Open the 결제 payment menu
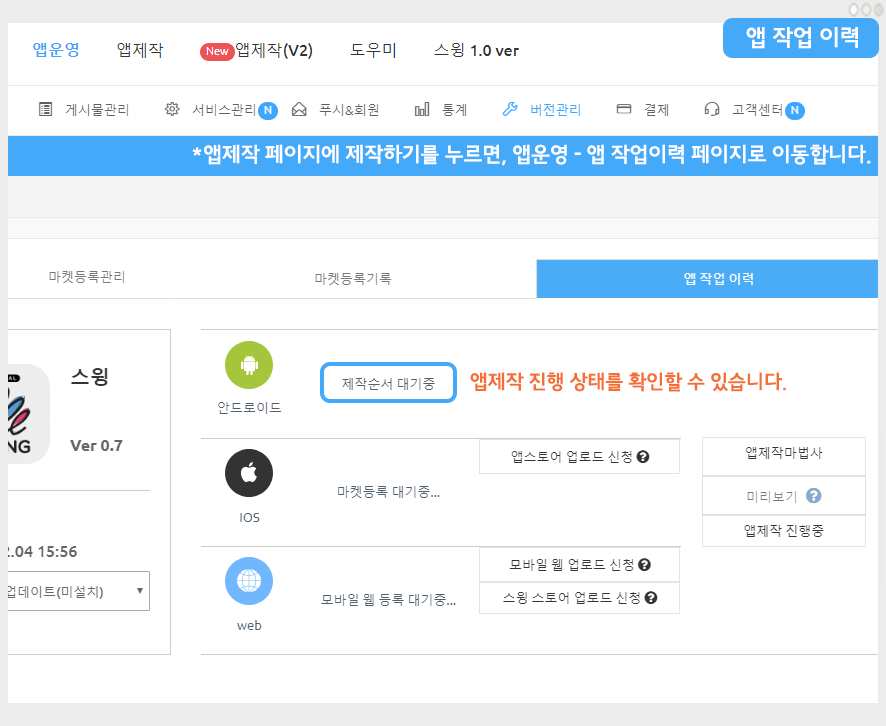Screen dimensions: 886x726 643,110
